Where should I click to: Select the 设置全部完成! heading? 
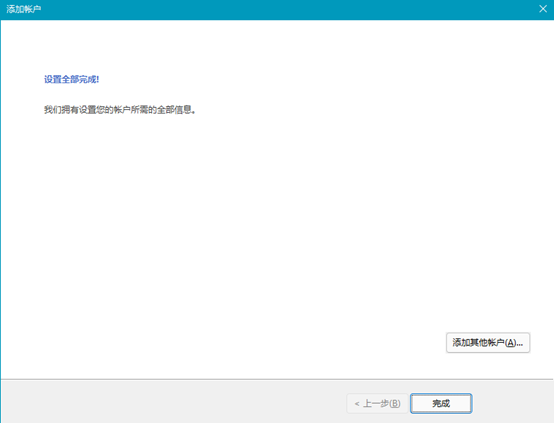(71, 79)
